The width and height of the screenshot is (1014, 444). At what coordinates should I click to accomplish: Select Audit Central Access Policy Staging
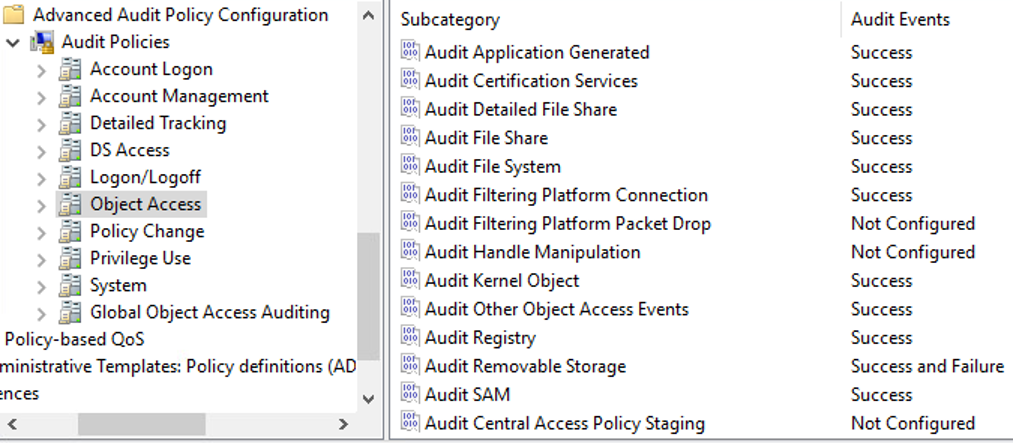[564, 423]
